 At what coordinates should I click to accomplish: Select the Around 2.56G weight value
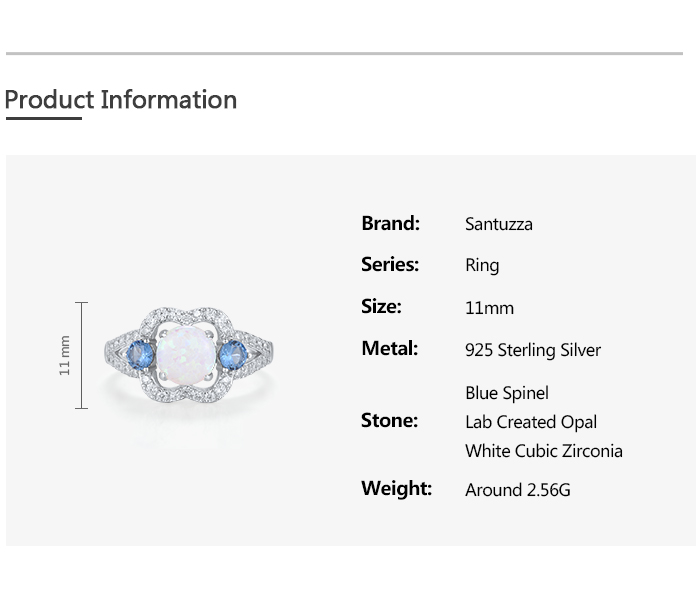518,490
